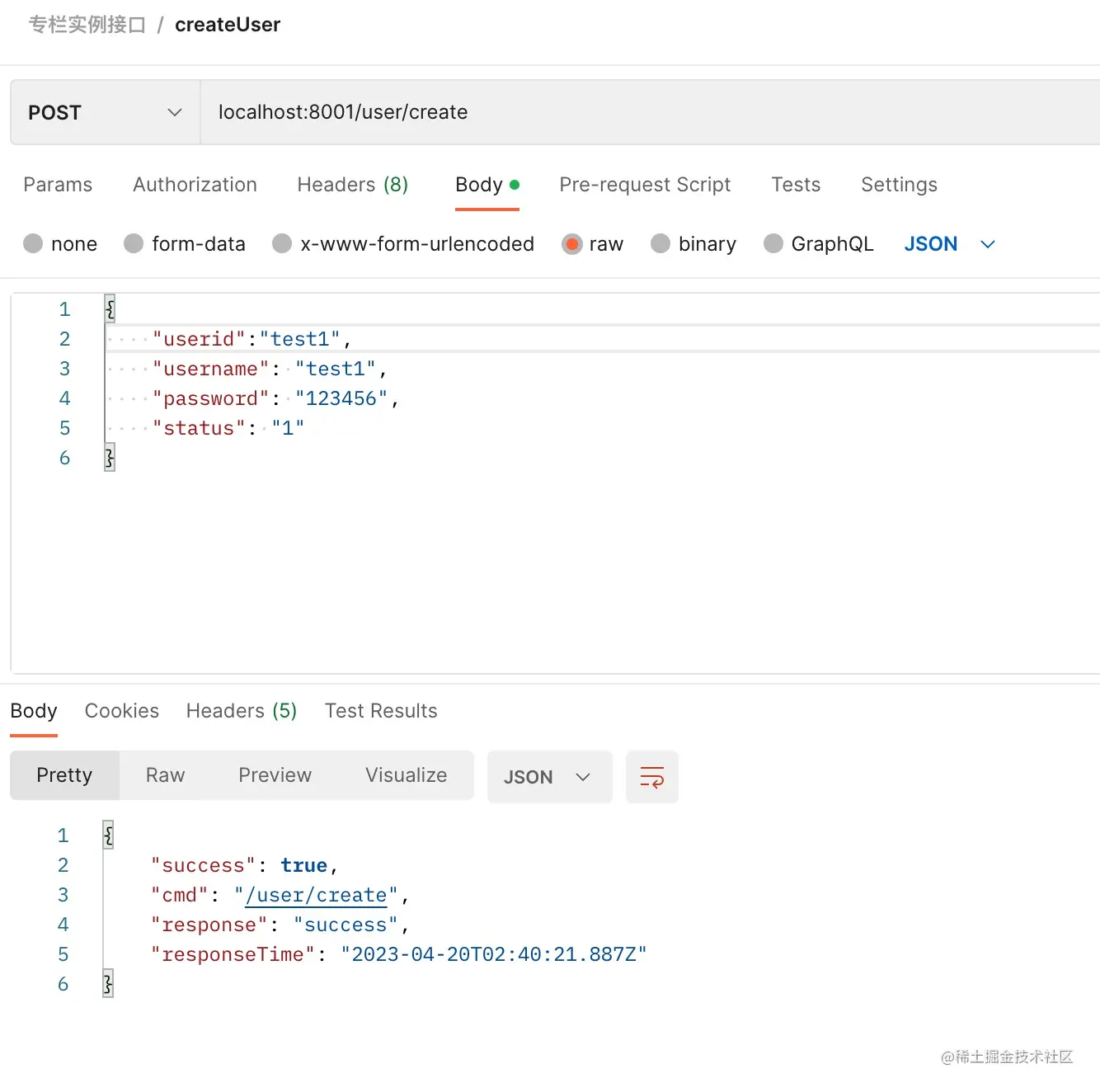Open response format JSON dropdown
The width and height of the screenshot is (1100, 1092).
click(x=549, y=777)
